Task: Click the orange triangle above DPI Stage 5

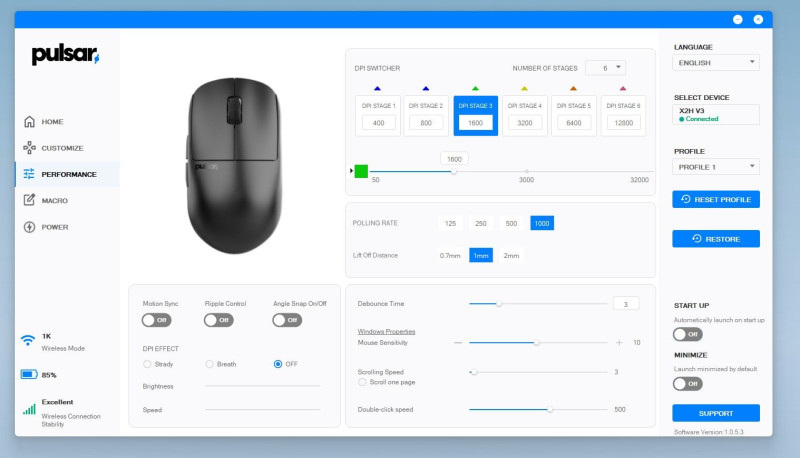Action: (x=573, y=89)
